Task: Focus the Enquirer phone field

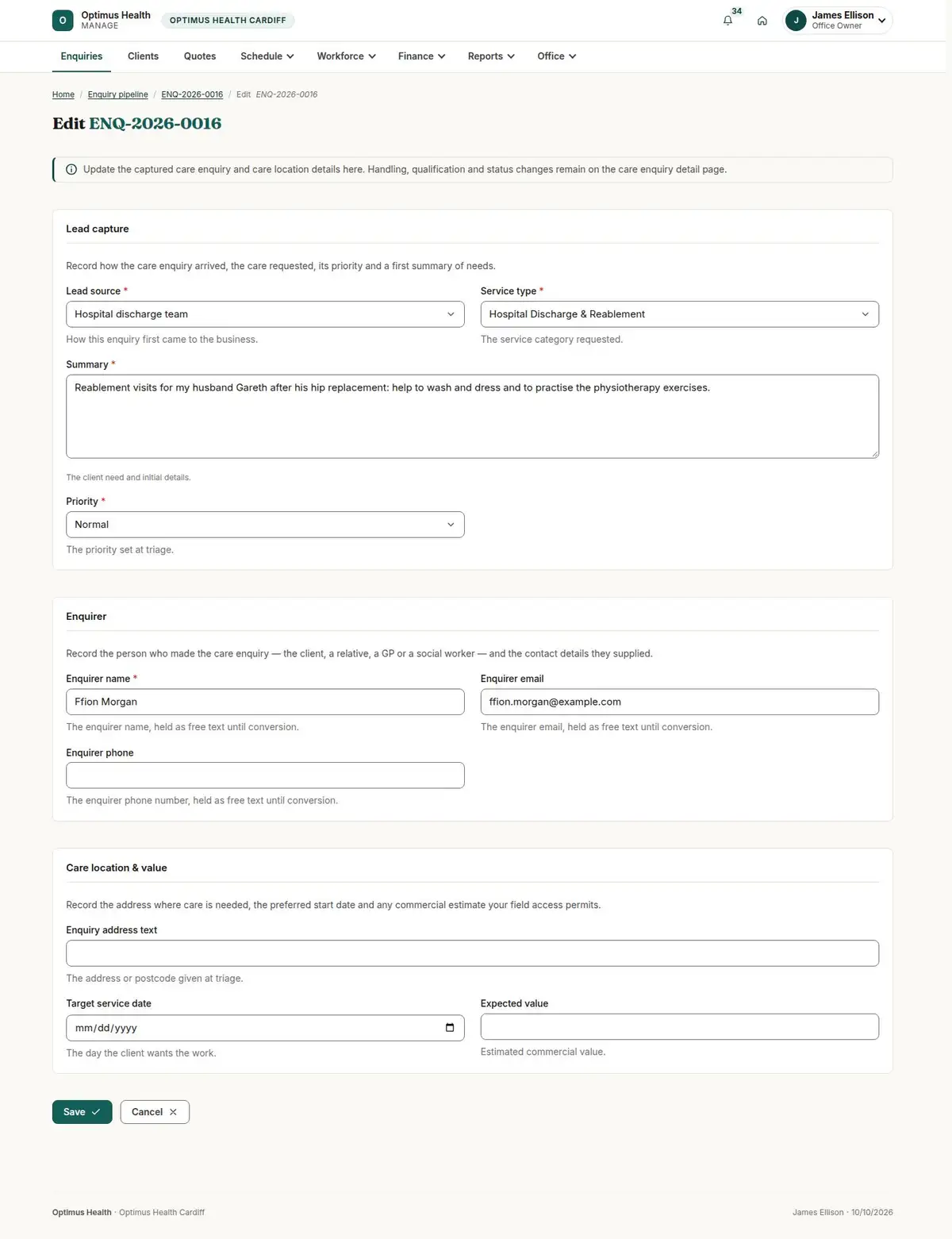Action: tap(265, 775)
